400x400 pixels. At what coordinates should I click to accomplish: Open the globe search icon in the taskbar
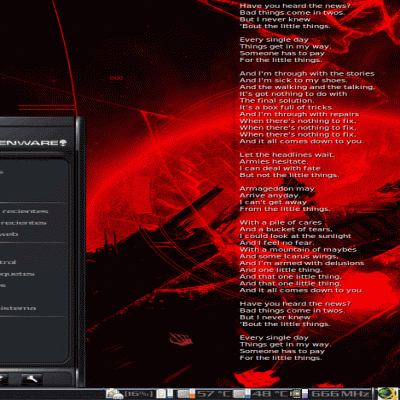pos(387,394)
